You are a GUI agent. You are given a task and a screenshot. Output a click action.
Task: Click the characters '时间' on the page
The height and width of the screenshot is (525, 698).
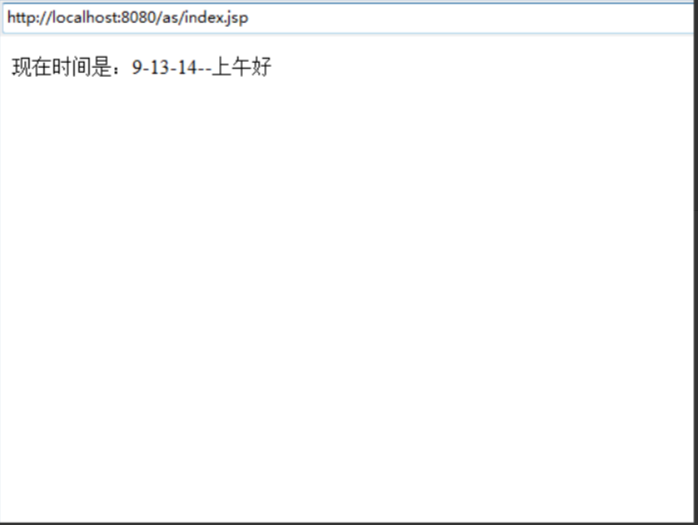point(71,67)
